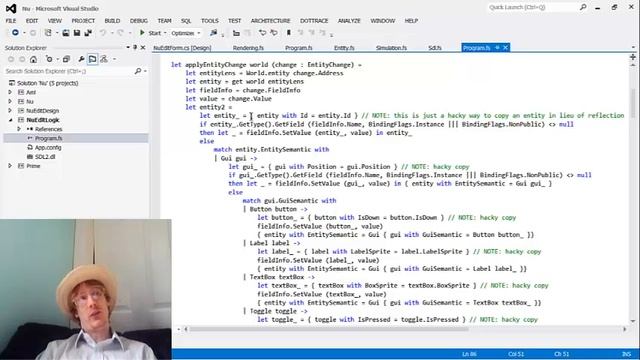Expand the Nu project node
The image size is (640, 360).
[10, 101]
